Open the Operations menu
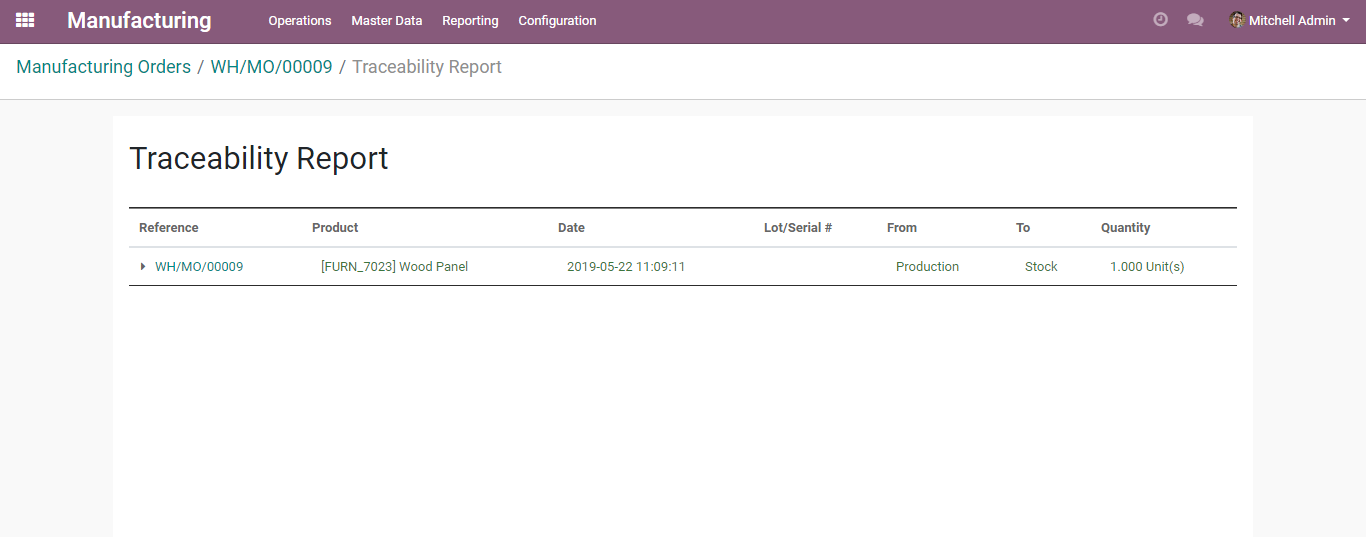The image size is (1366, 537). coord(300,20)
